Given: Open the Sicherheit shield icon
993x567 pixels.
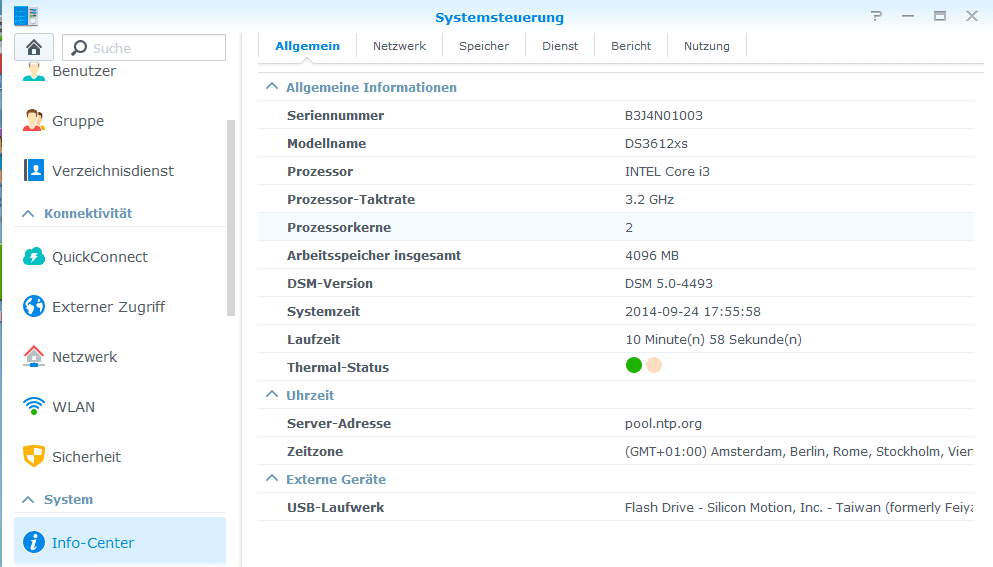Looking at the screenshot, I should pos(35,457).
